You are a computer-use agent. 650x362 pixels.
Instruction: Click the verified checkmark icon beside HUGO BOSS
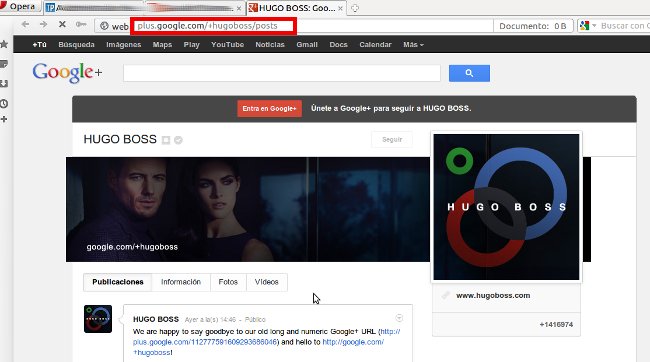(x=178, y=140)
